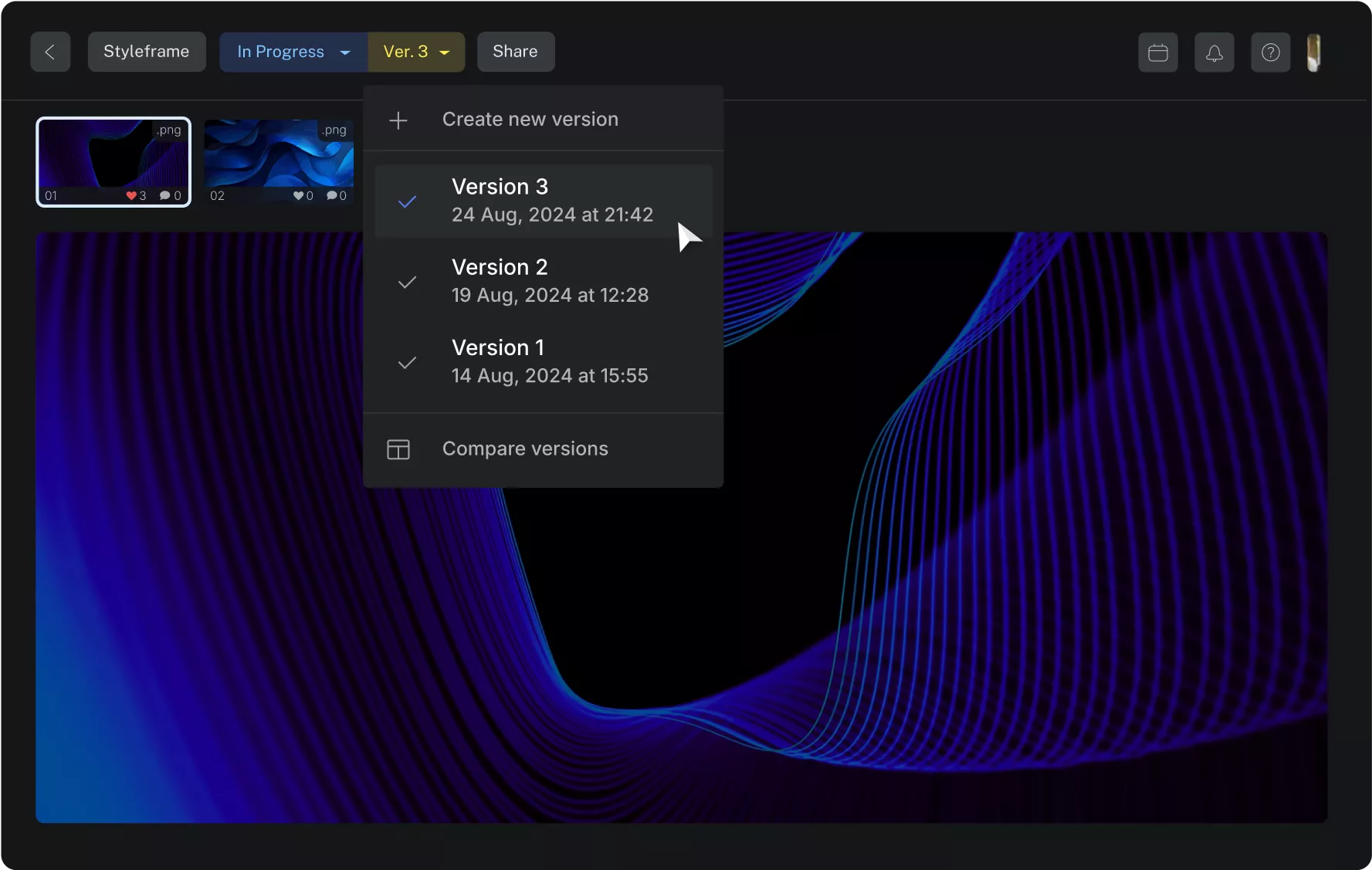This screenshot has width=1372, height=870.
Task: Select the Version 2 checkmark
Action: [x=407, y=282]
